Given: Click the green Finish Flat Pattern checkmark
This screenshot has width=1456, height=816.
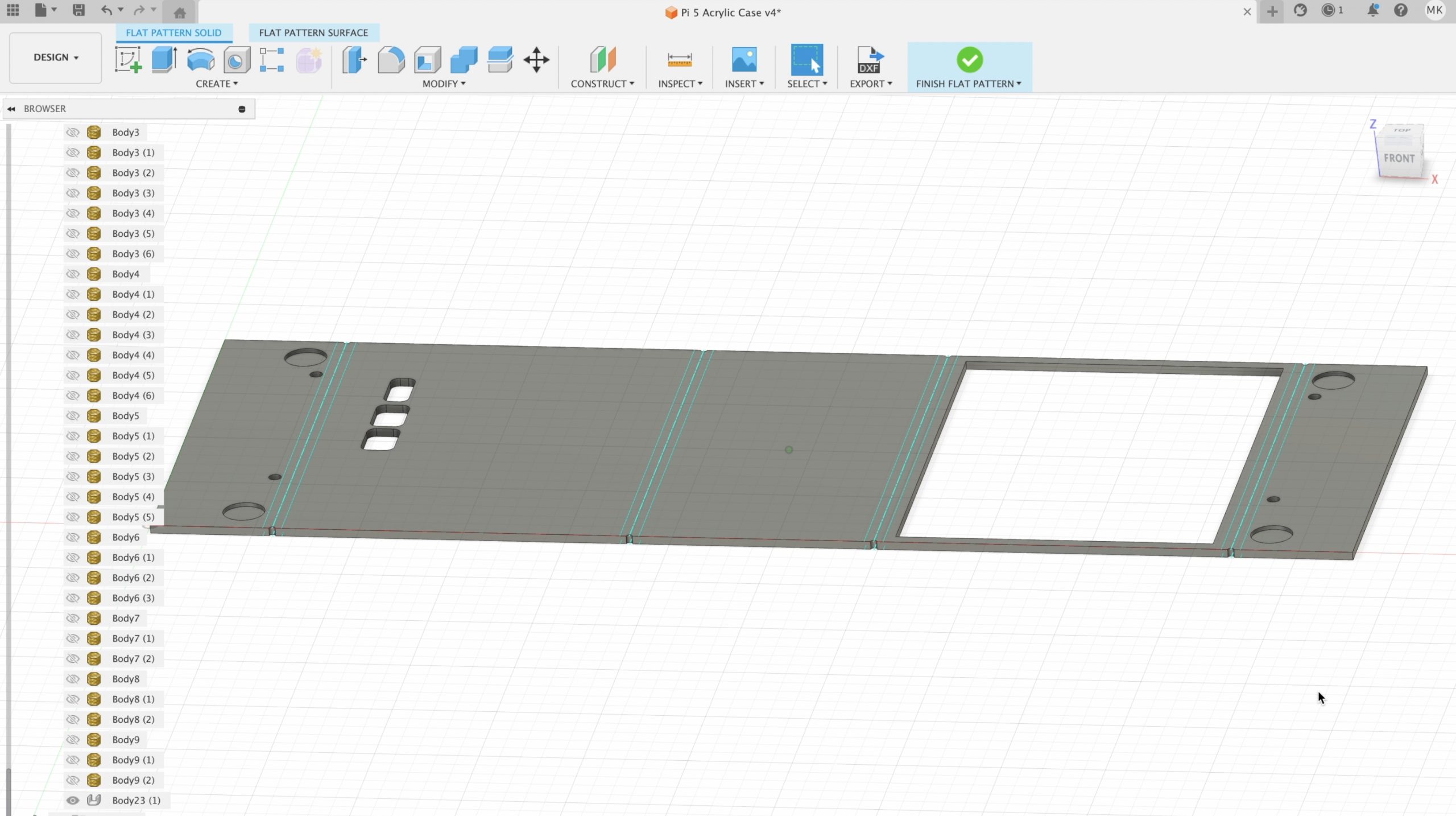Looking at the screenshot, I should (969, 60).
